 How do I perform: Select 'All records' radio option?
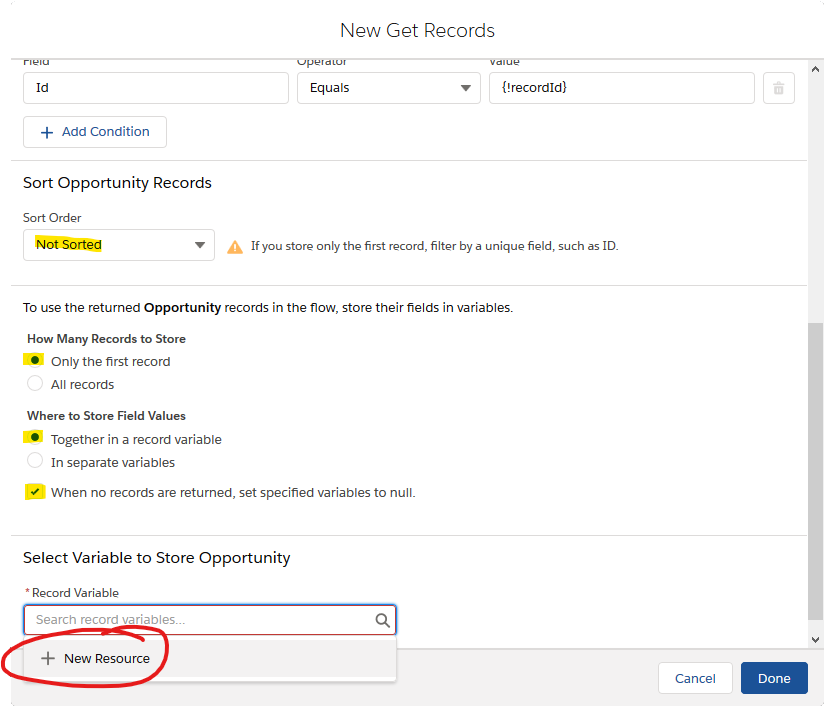point(35,383)
